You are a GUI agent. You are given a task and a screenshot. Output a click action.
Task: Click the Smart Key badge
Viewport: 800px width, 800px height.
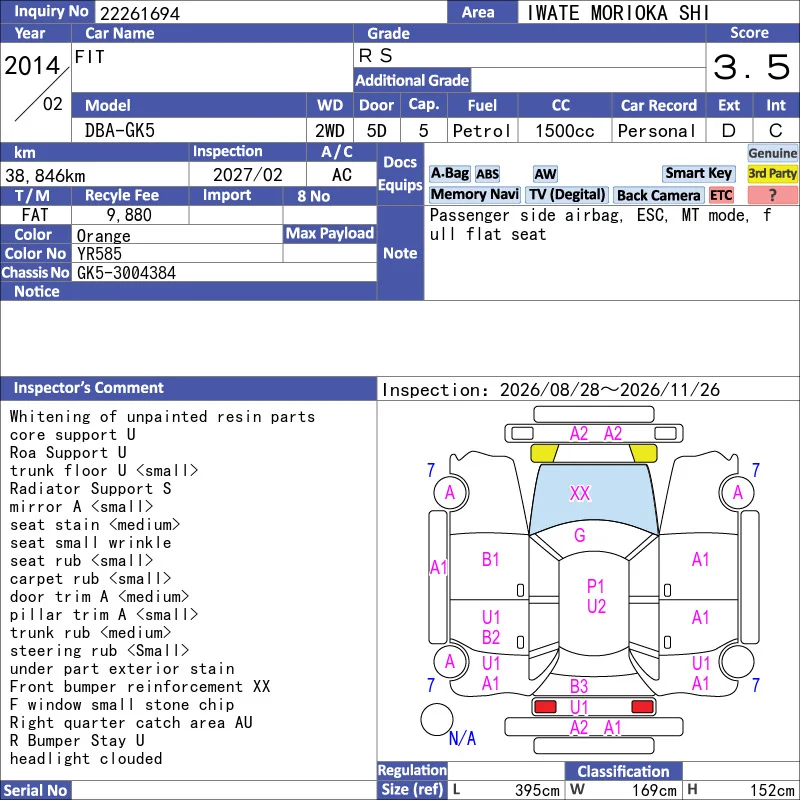(x=698, y=174)
